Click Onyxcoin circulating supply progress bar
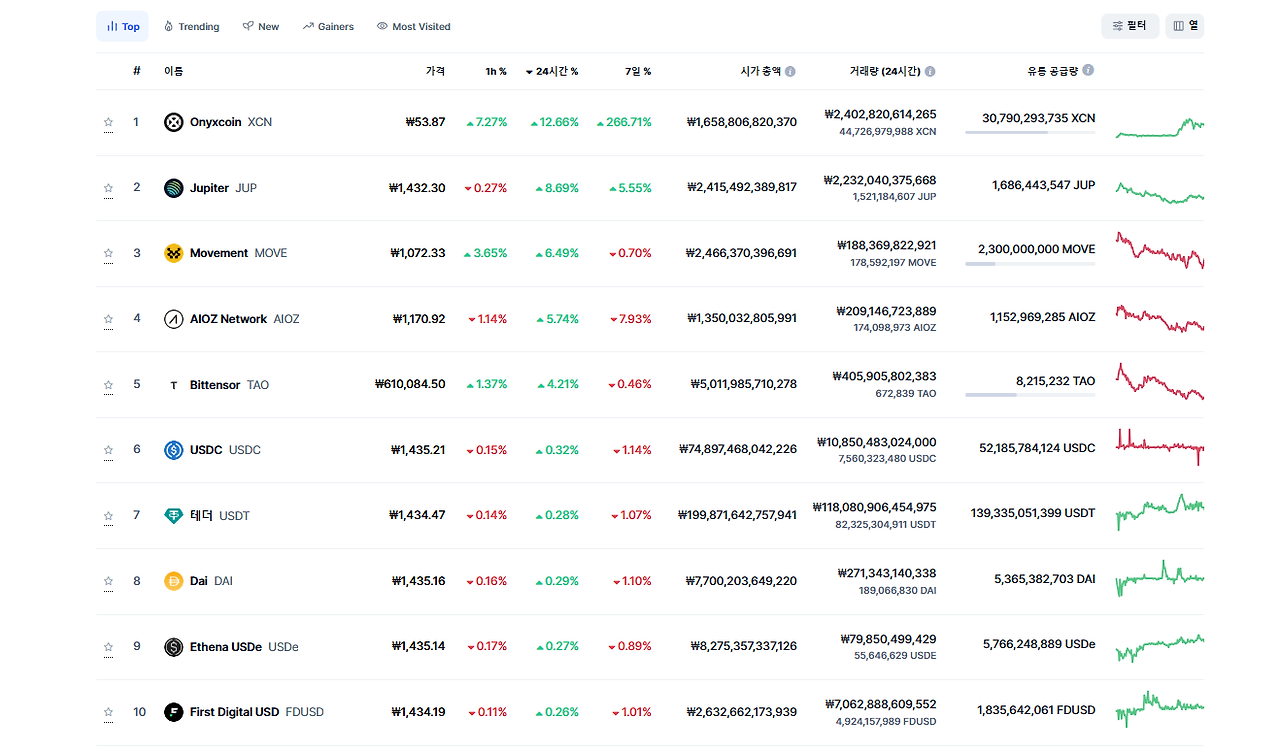1280x751 pixels. tap(1030, 133)
